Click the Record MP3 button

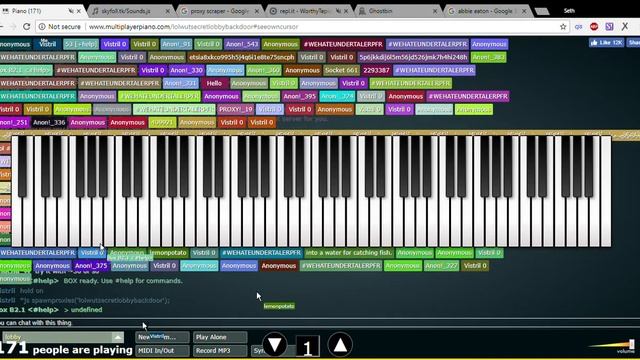pyautogui.click(x=220, y=351)
